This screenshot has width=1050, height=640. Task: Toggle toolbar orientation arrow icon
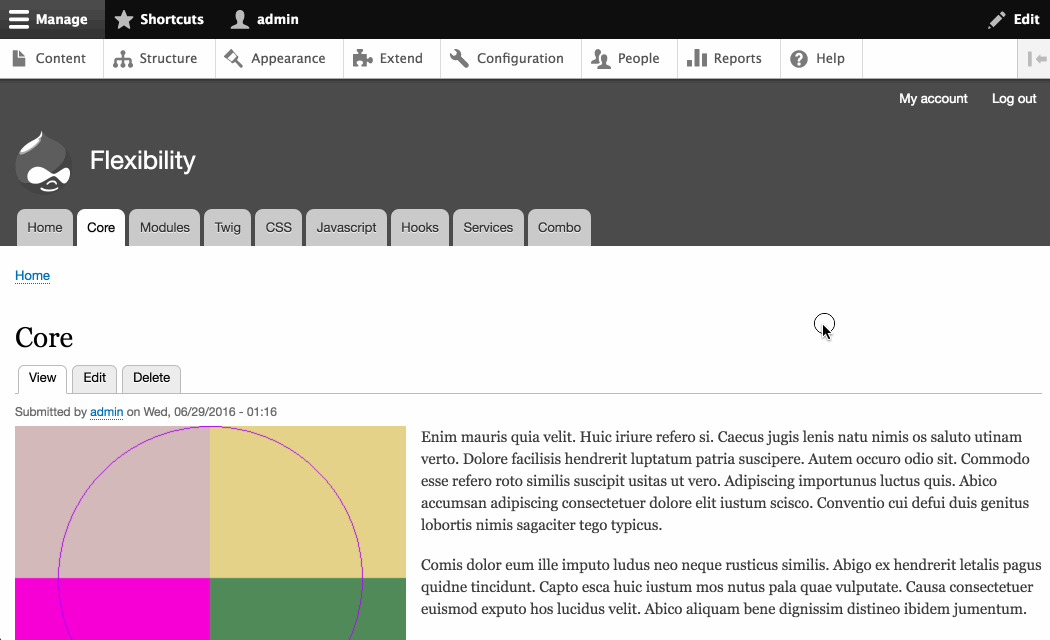[1037, 59]
